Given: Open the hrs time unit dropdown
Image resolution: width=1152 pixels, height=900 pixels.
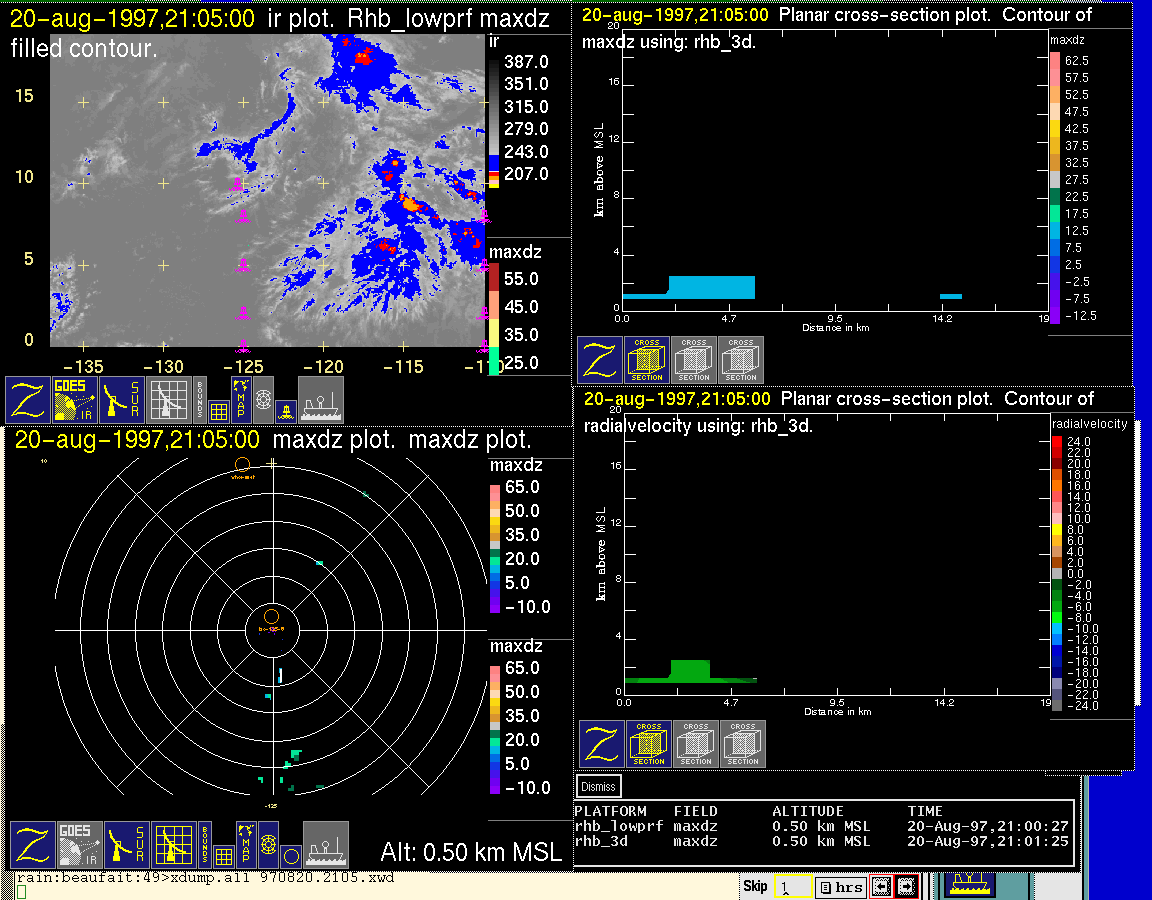Looking at the screenshot, I should (x=839, y=887).
